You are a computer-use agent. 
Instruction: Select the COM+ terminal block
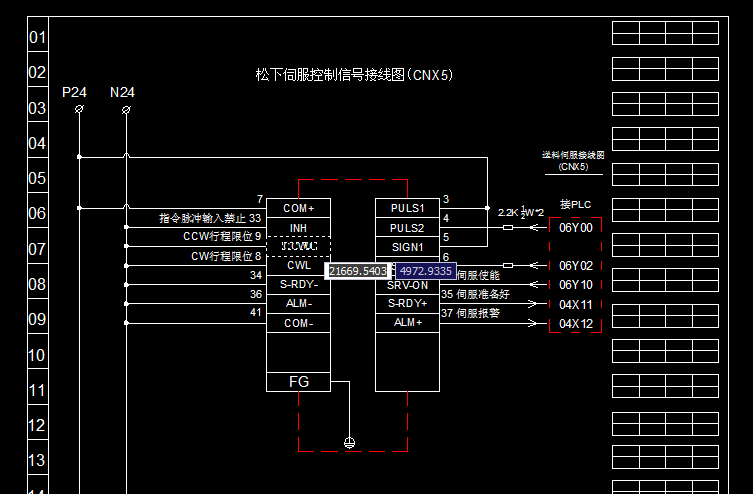[x=298, y=208]
